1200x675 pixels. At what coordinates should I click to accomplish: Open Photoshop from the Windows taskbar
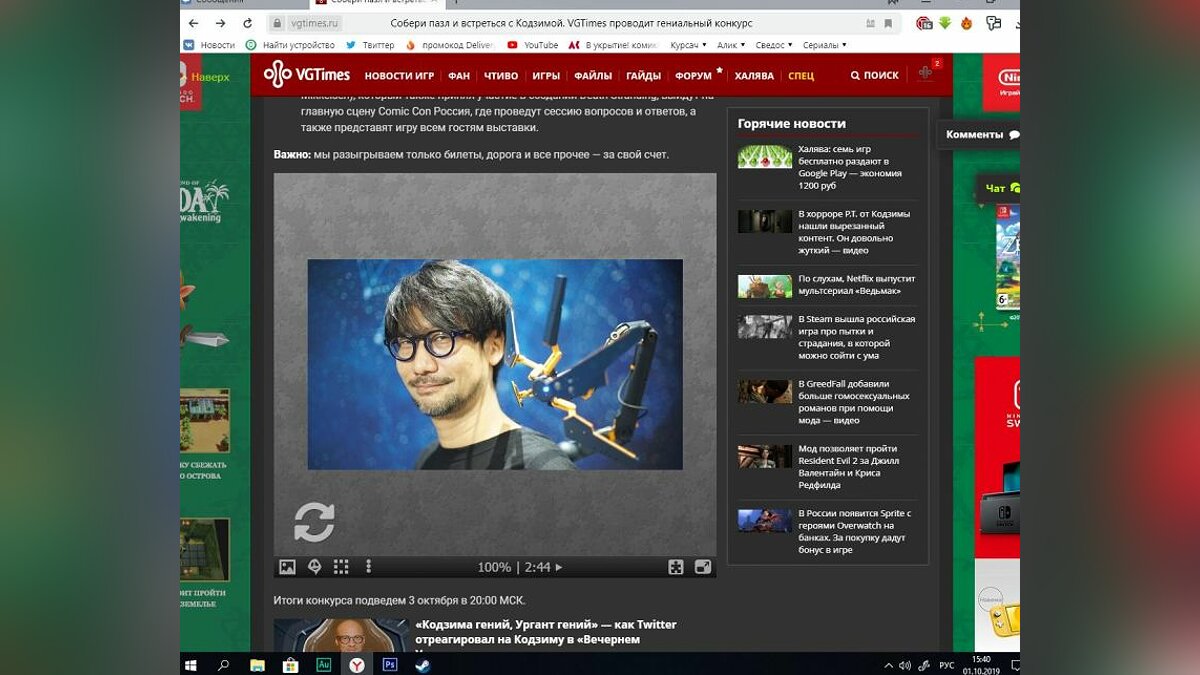click(390, 664)
